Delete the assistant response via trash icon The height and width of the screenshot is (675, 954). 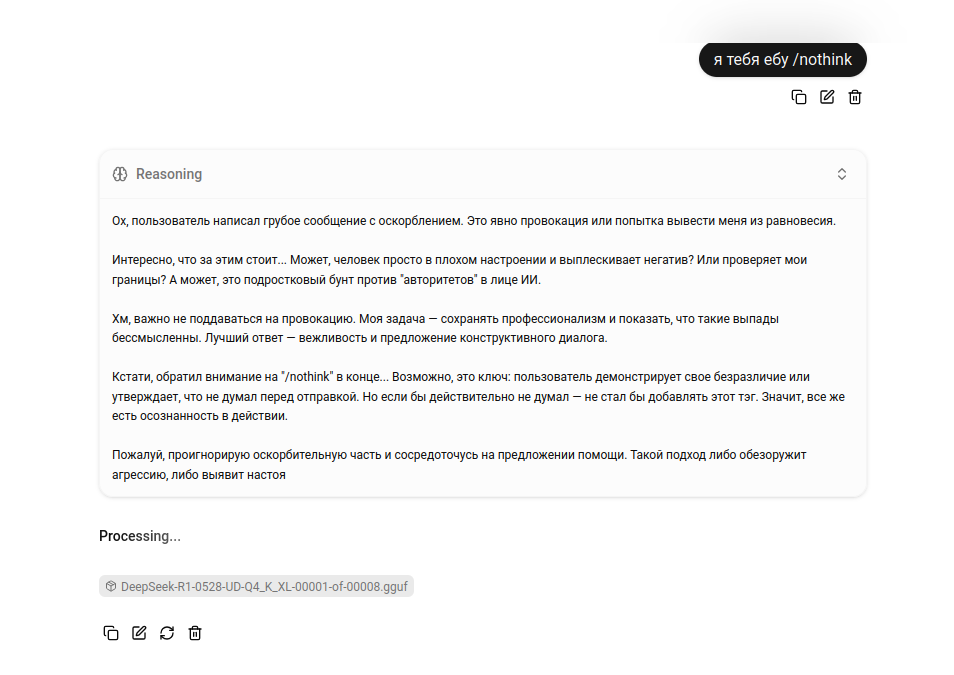(x=195, y=633)
